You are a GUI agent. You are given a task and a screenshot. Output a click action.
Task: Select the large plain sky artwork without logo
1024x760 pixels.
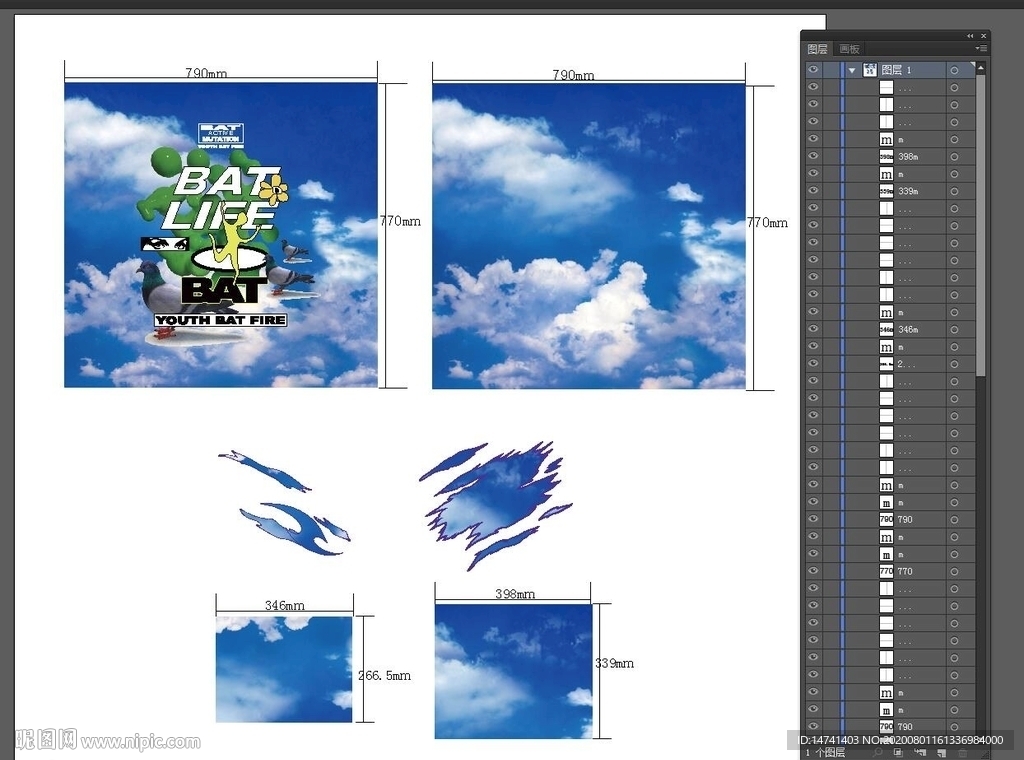coord(588,236)
